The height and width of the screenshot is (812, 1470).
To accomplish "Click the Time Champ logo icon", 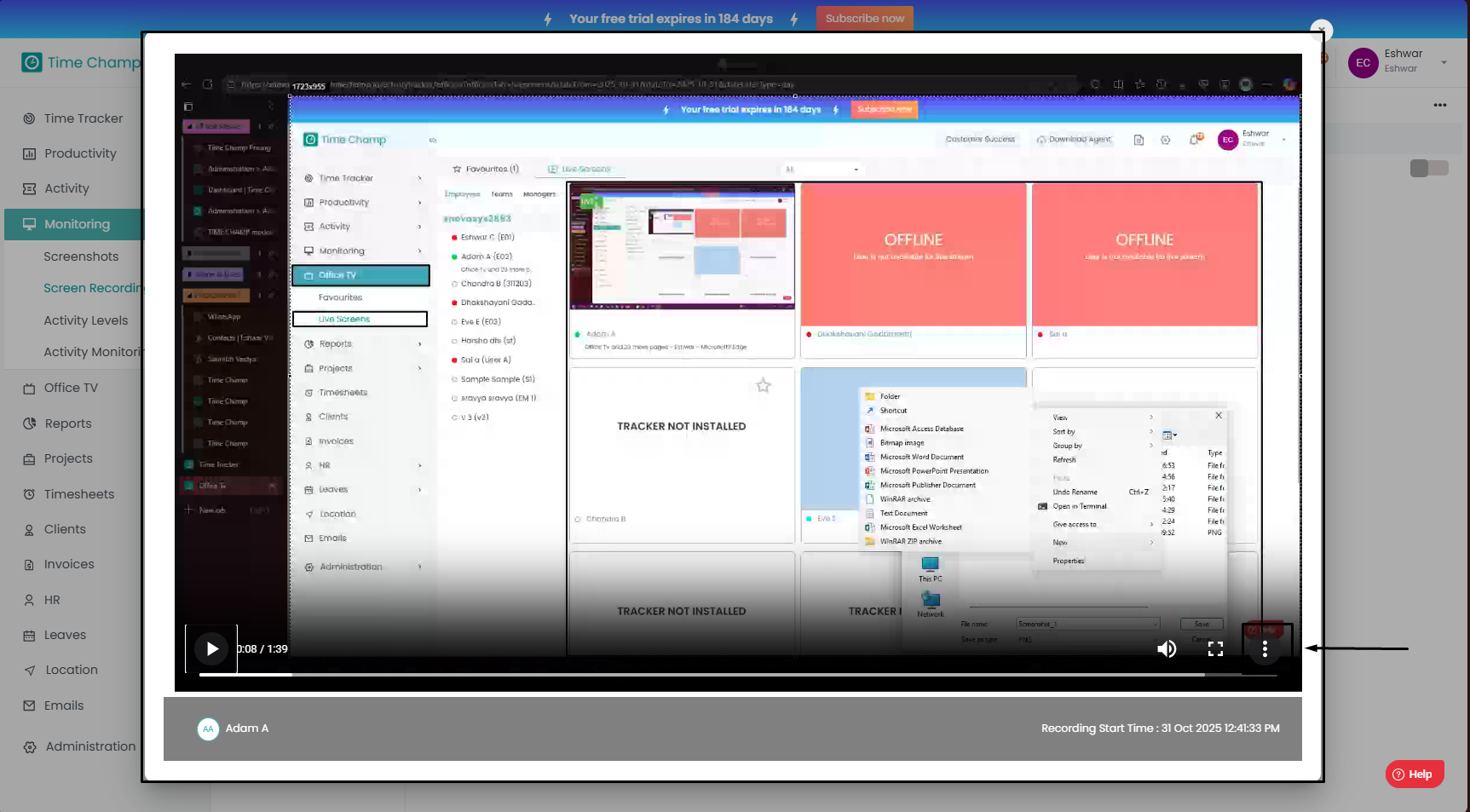I will 32,62.
